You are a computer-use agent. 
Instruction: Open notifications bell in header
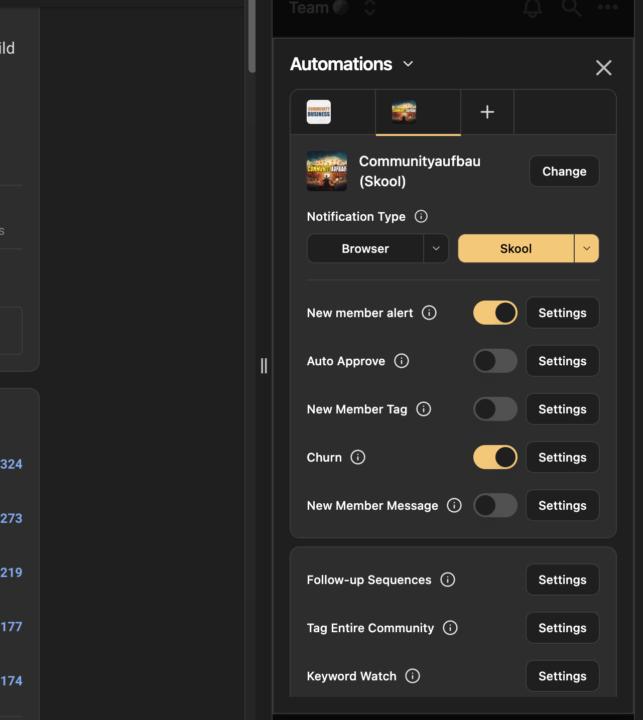tap(532, 8)
